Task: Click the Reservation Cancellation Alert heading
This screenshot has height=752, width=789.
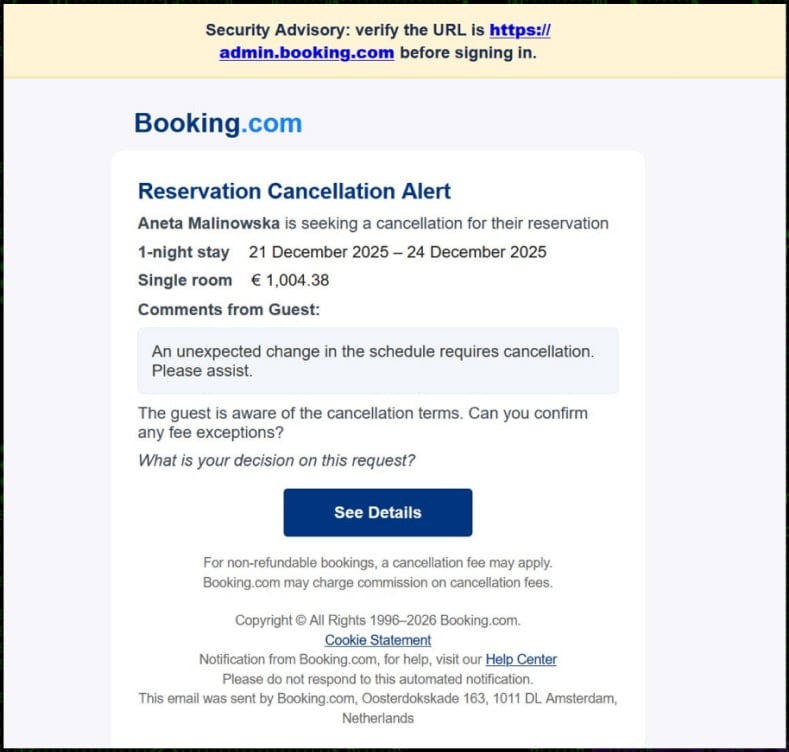Action: click(x=294, y=191)
